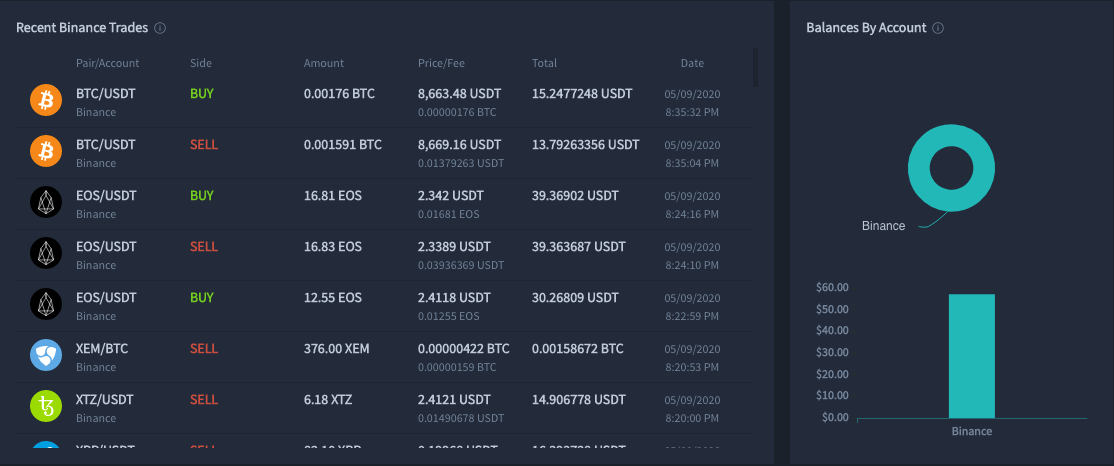Click the Bitcoin icon on the BUY row
This screenshot has height=466, width=1114.
coord(46,102)
